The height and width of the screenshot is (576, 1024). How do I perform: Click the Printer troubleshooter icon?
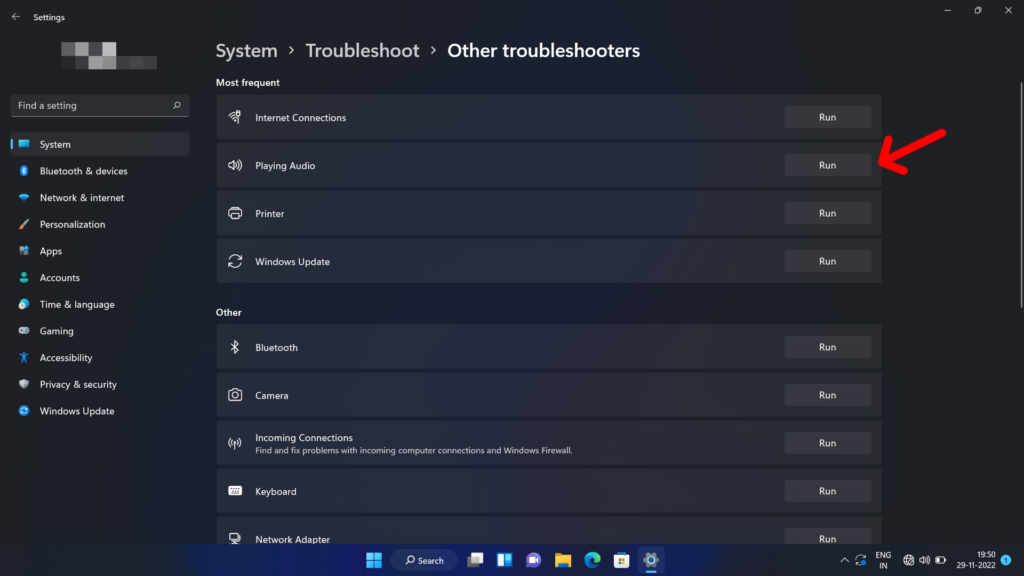click(236, 213)
